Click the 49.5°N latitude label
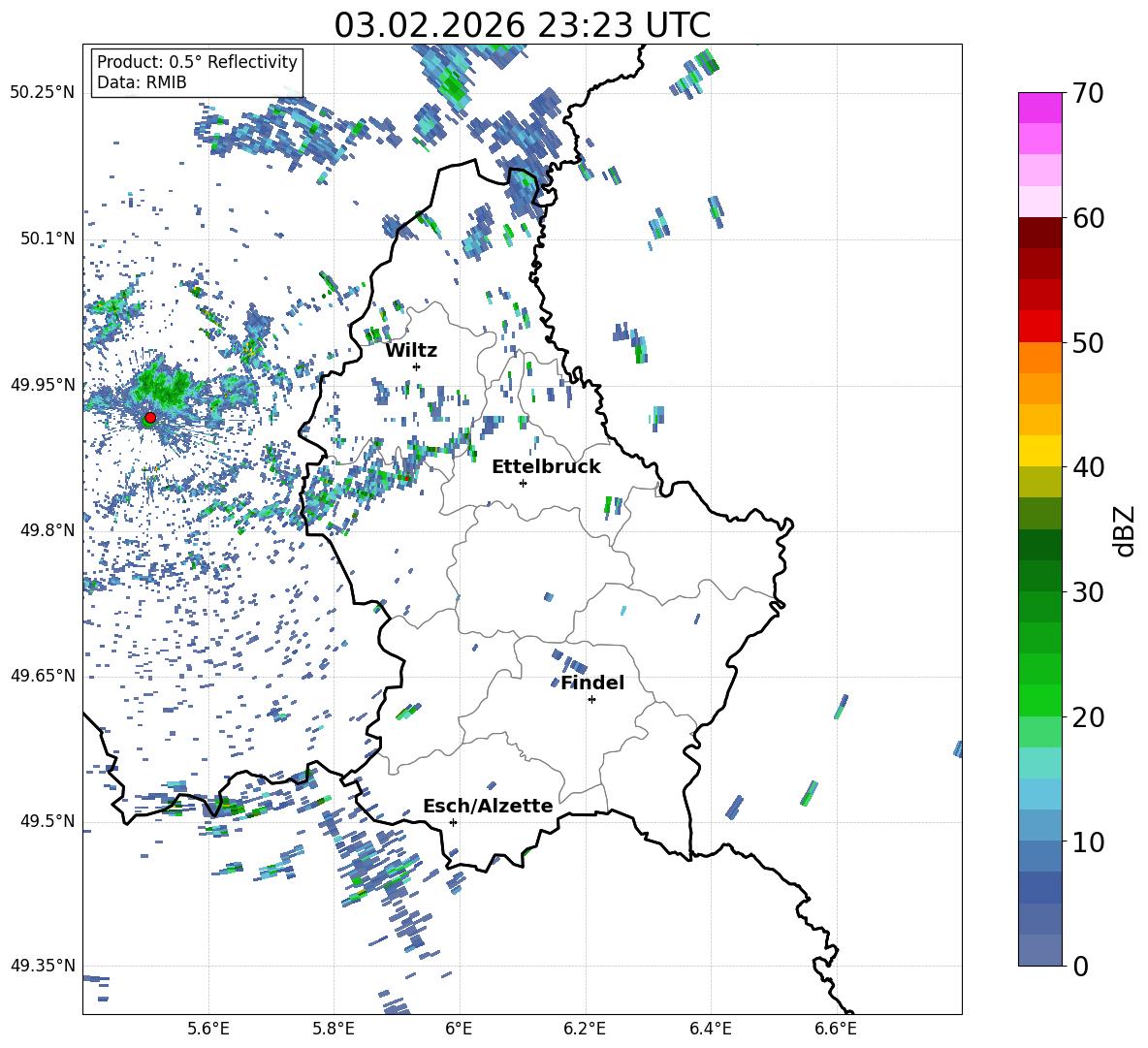The width and height of the screenshot is (1148, 1048). [48, 821]
